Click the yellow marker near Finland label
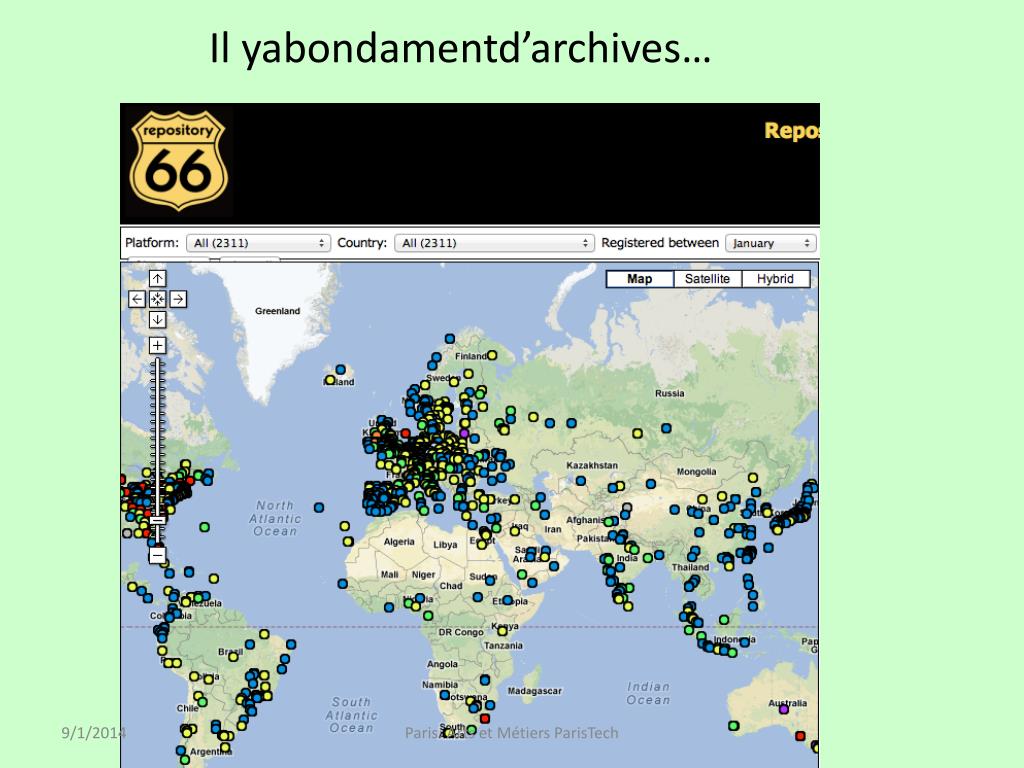 pos(492,355)
